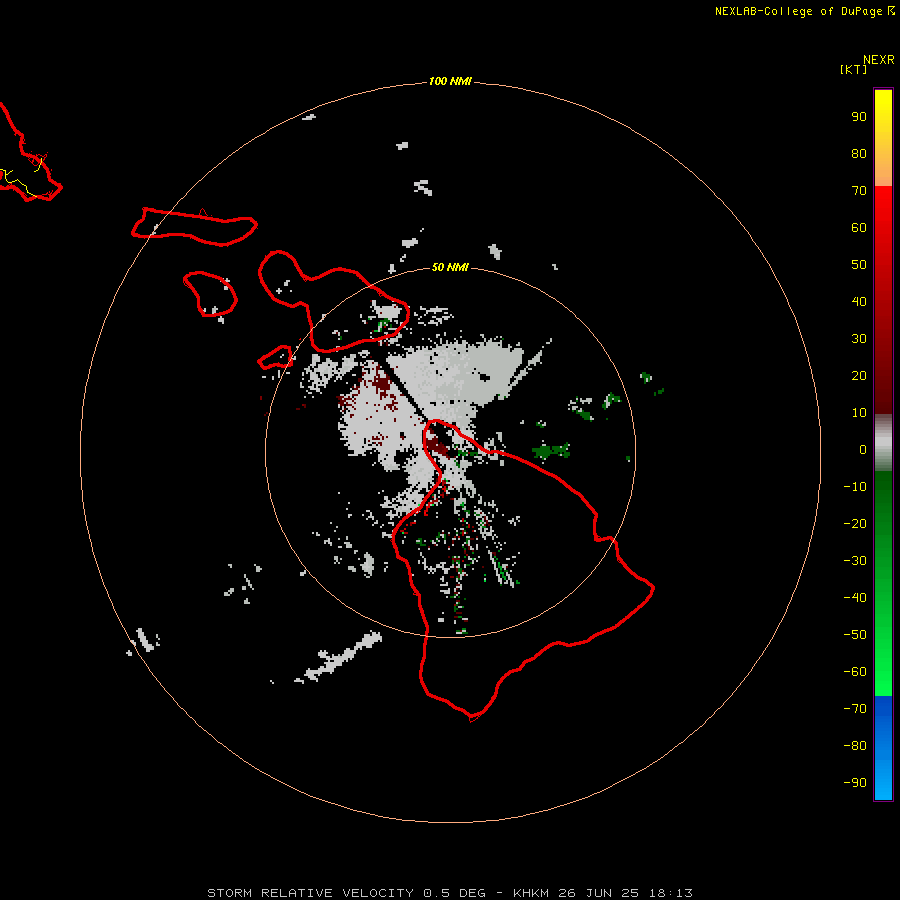Viewport: 900px width, 900px height.
Task: Click the 70 value on the velocity scale
Action: (x=859, y=191)
